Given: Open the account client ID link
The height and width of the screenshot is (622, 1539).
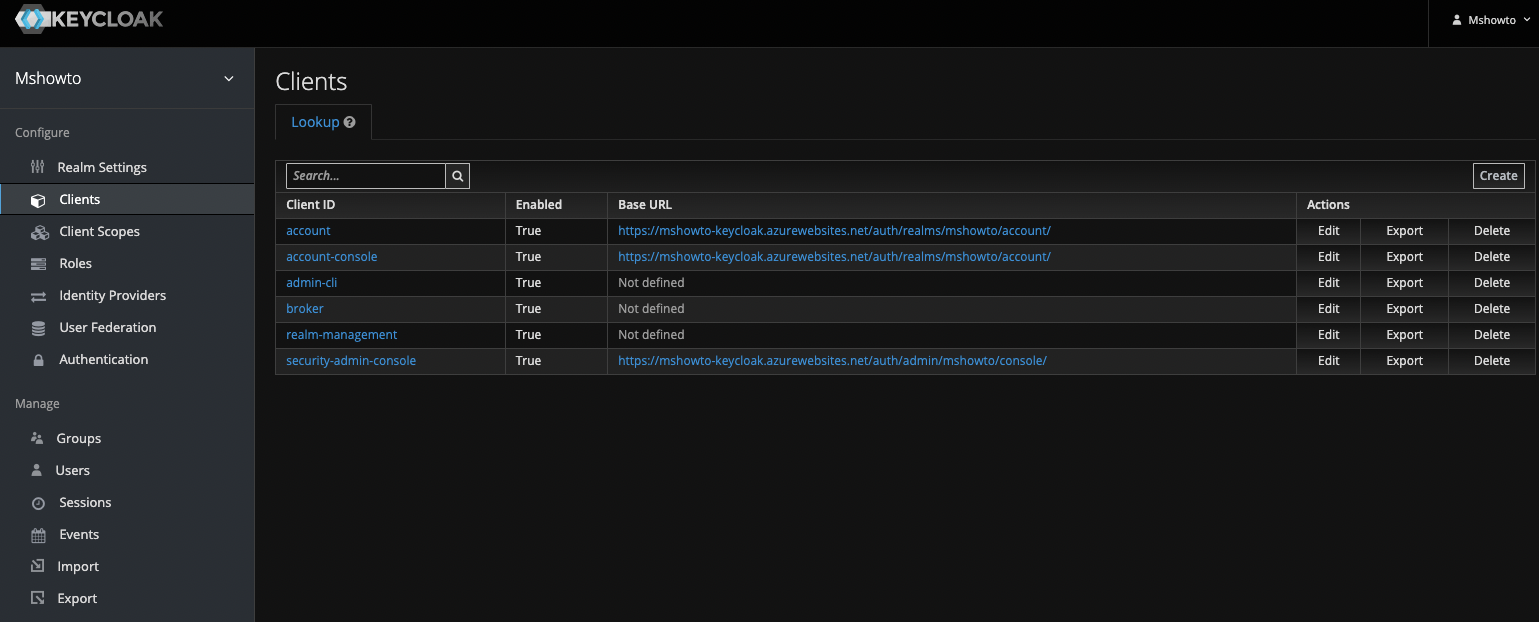Looking at the screenshot, I should coord(308,231).
